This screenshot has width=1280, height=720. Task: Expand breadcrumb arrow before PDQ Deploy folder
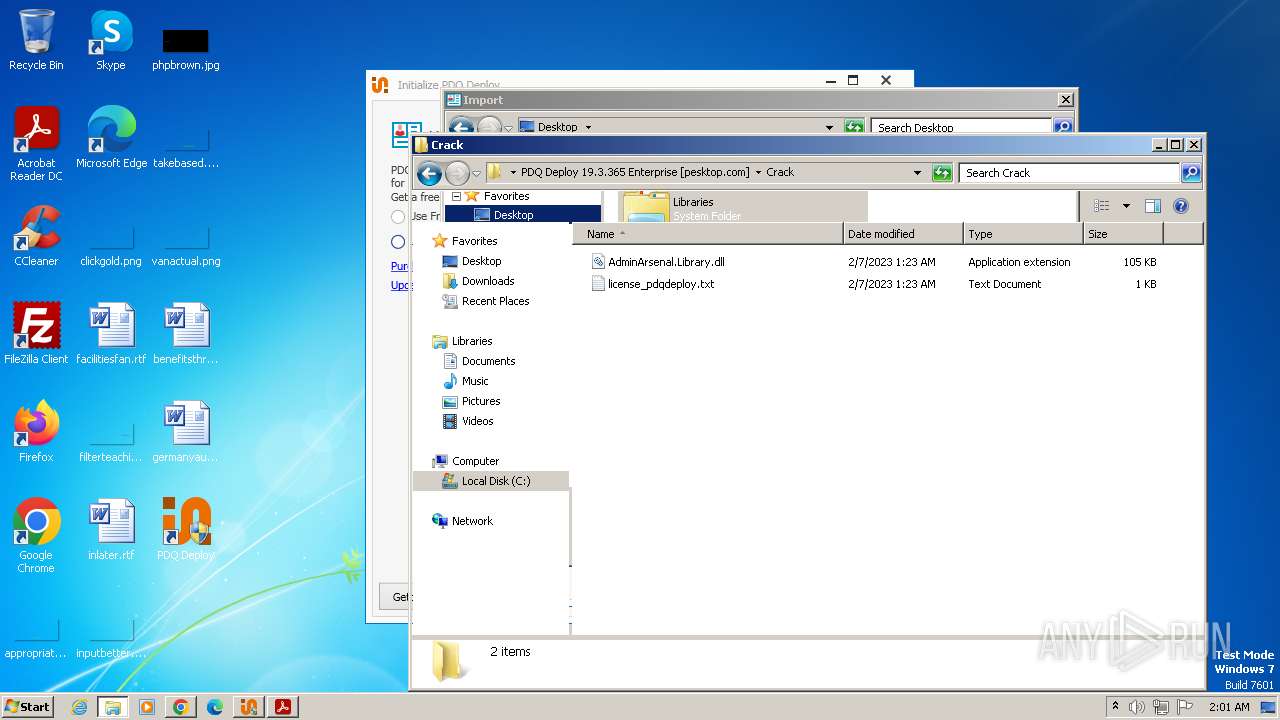point(513,173)
